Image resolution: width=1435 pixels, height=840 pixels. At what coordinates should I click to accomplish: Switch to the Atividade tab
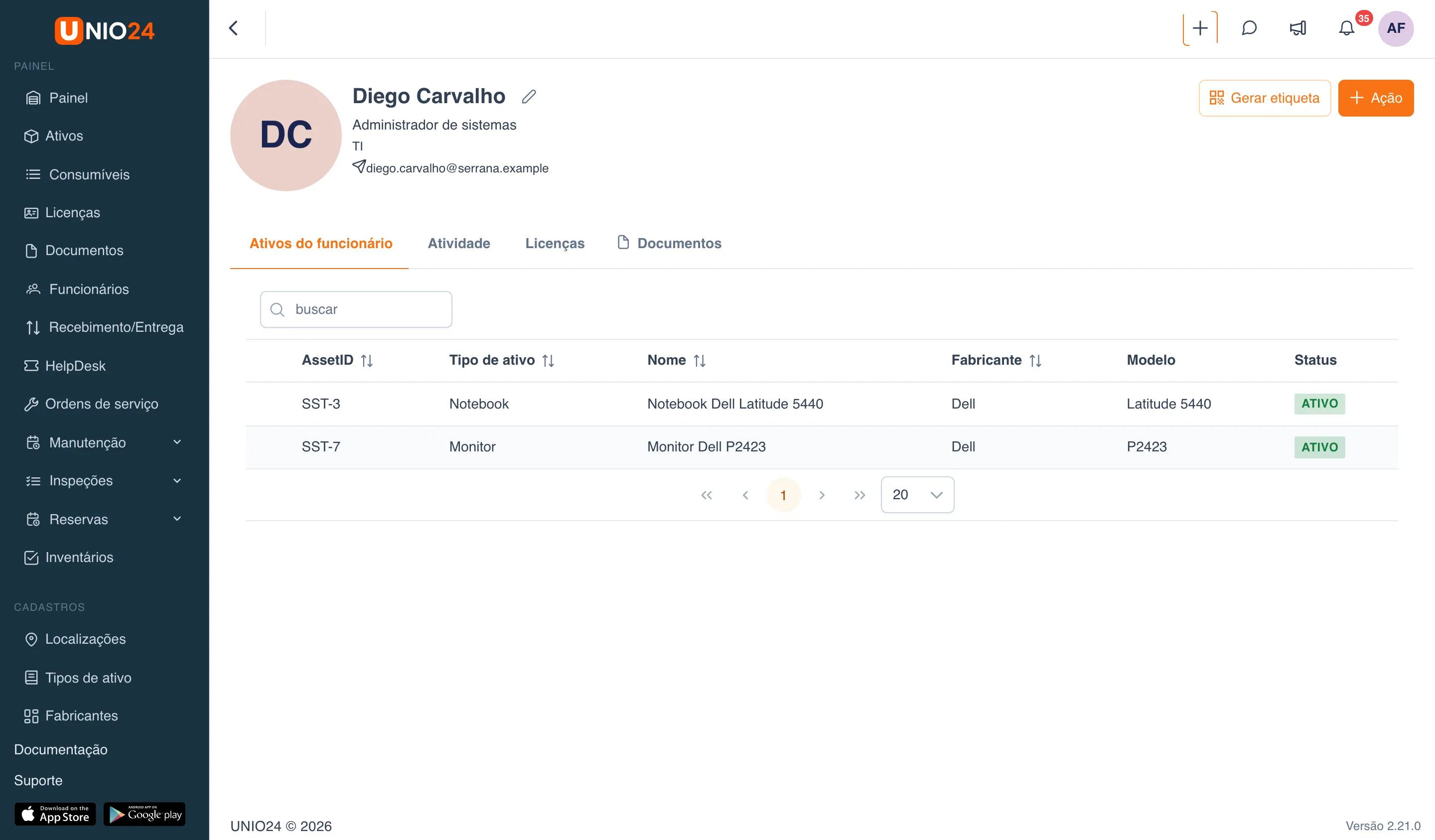[459, 243]
